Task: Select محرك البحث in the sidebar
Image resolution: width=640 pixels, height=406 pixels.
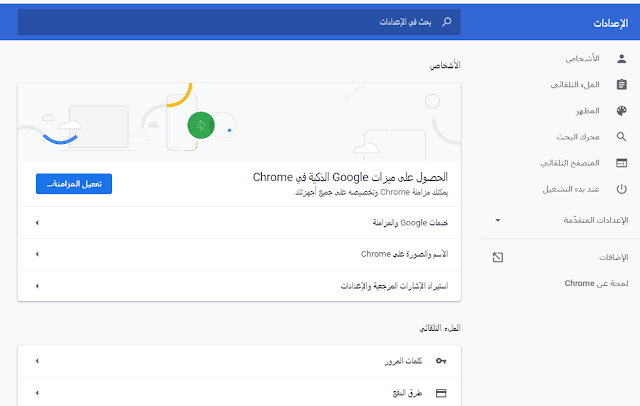Action: pyautogui.click(x=578, y=137)
